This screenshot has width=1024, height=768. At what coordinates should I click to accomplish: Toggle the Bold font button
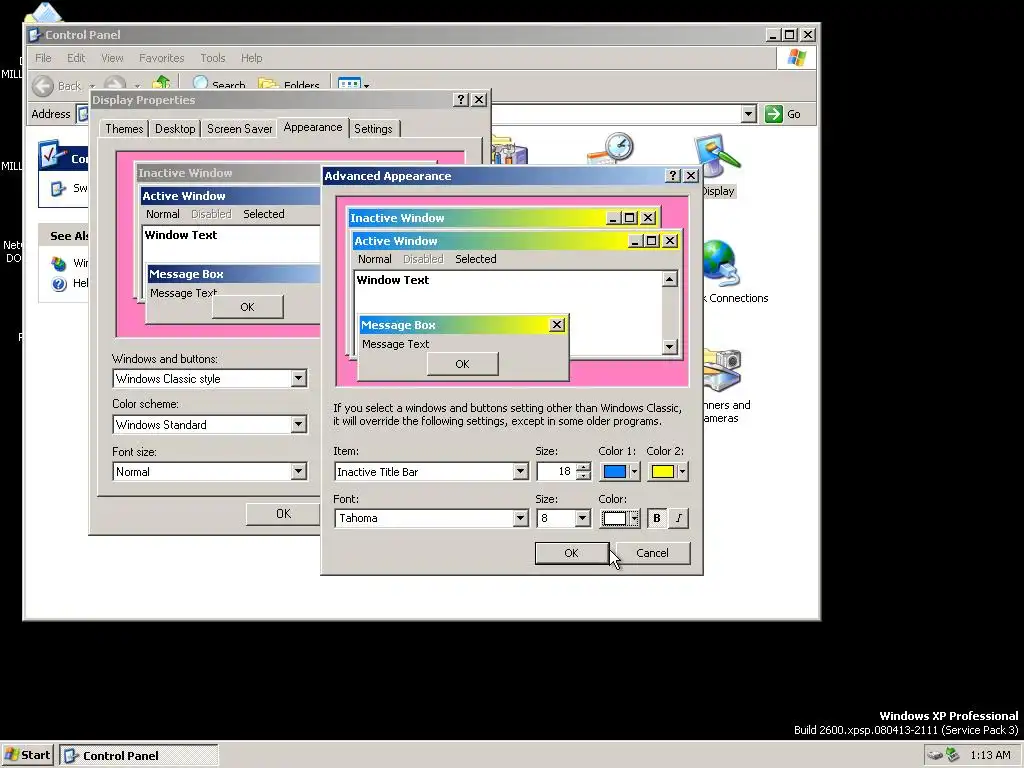(657, 518)
